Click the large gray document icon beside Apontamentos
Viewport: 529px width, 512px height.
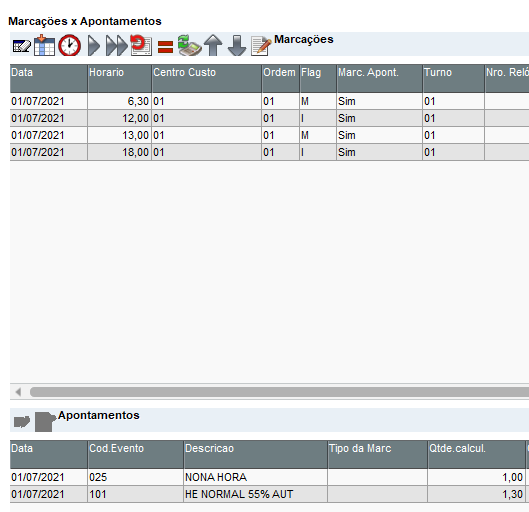(45, 422)
